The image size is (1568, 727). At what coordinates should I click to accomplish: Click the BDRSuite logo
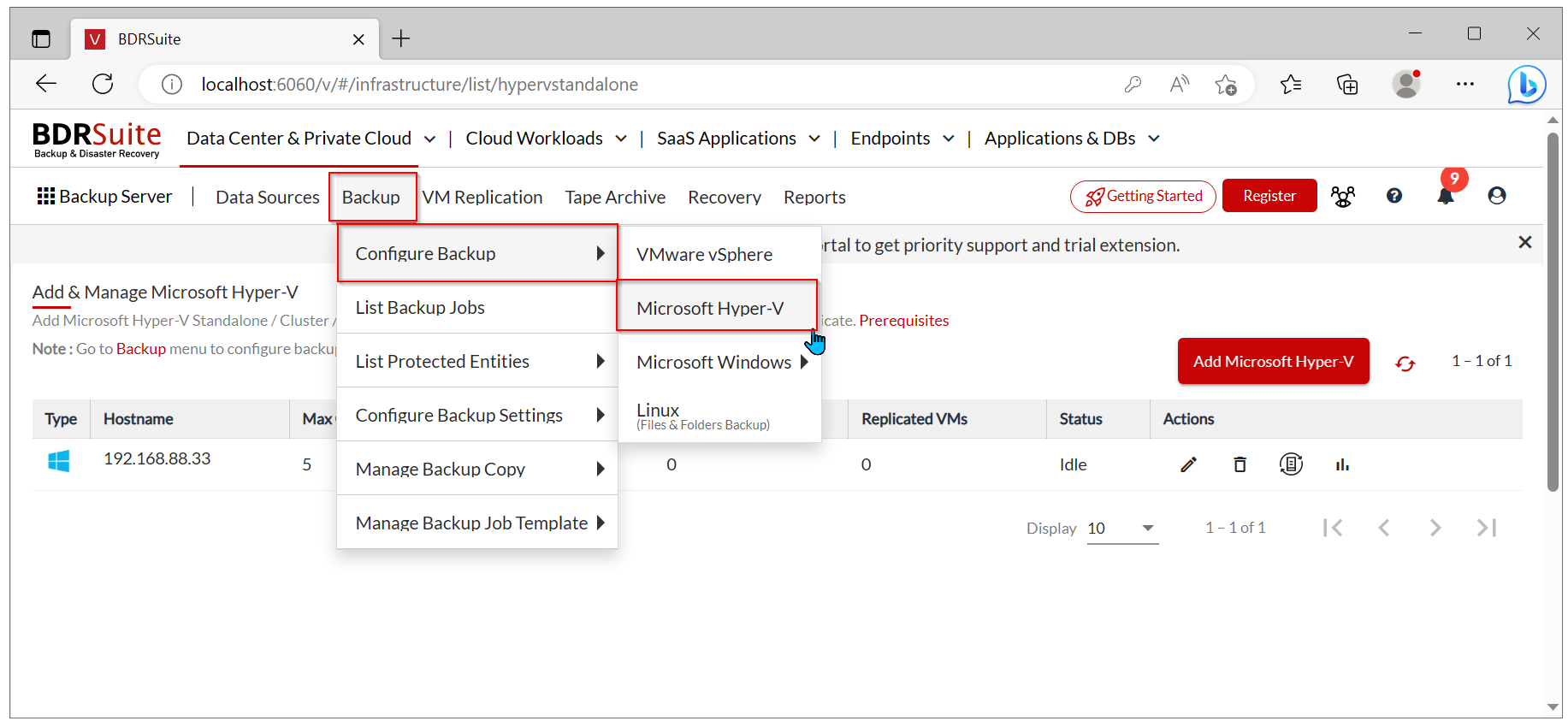click(97, 140)
